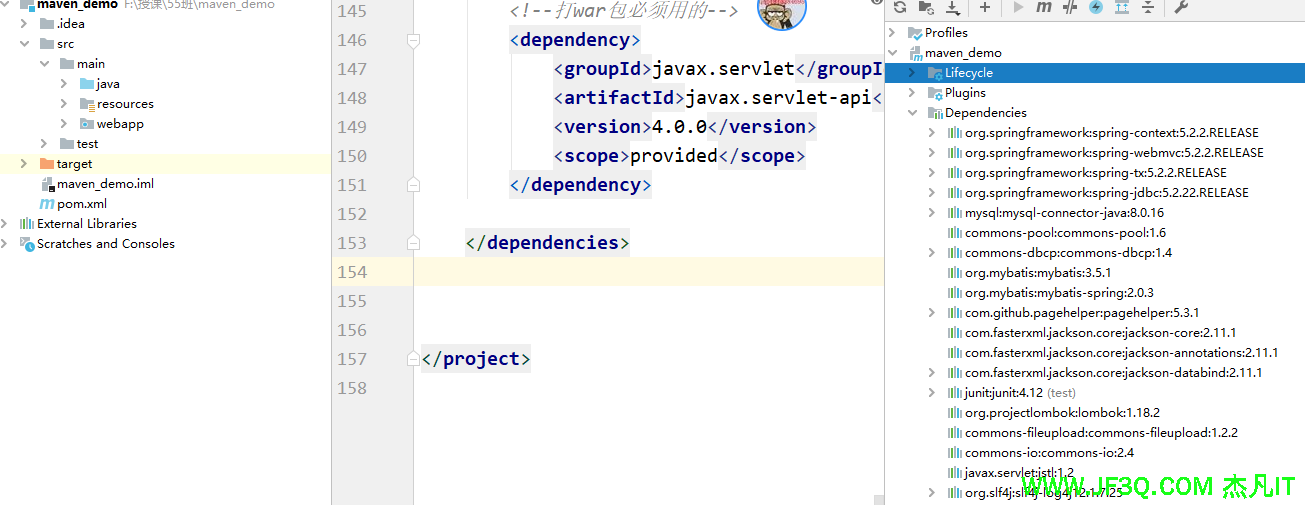The width and height of the screenshot is (1305, 505).
Task: Click Download Sources and Documentation icon
Action: [952, 8]
